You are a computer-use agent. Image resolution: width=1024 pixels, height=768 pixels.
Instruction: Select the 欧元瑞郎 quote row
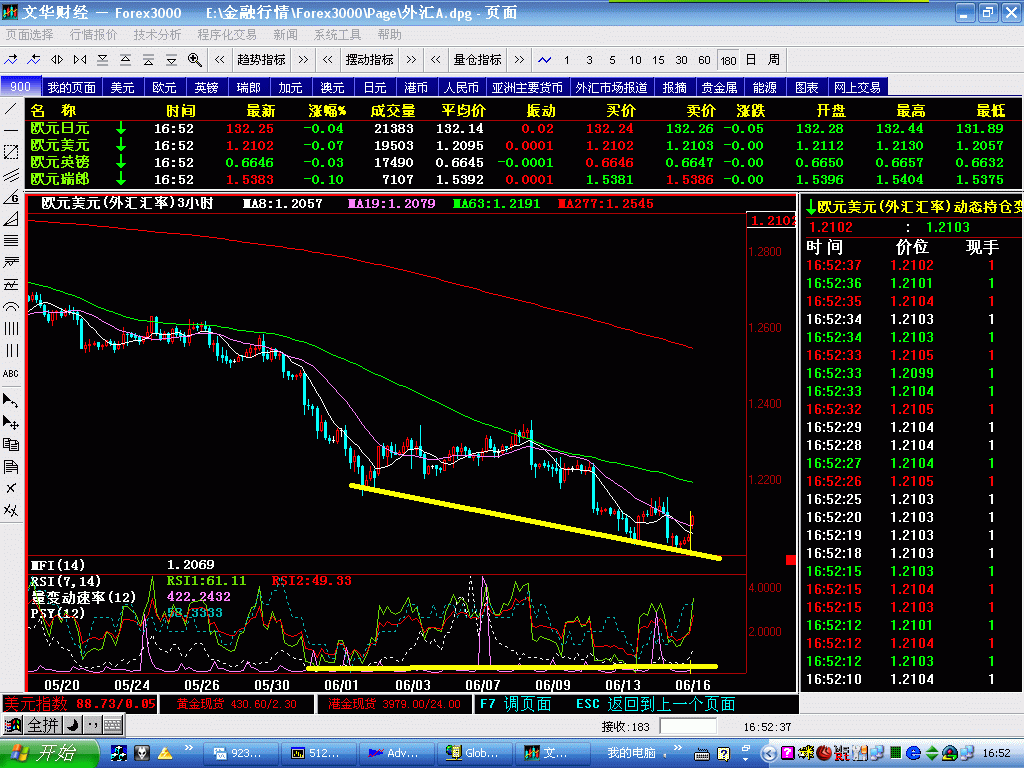pos(522,180)
